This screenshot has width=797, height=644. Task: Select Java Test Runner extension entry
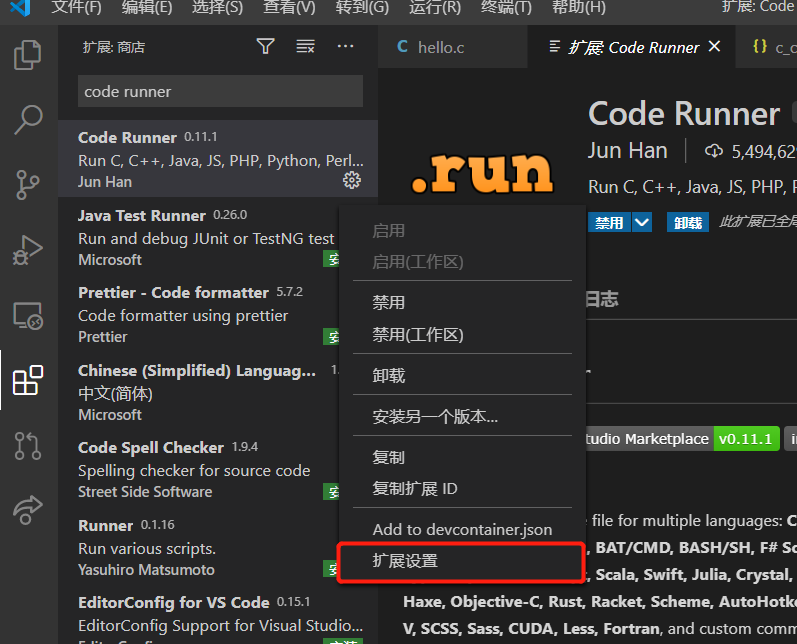(199, 237)
